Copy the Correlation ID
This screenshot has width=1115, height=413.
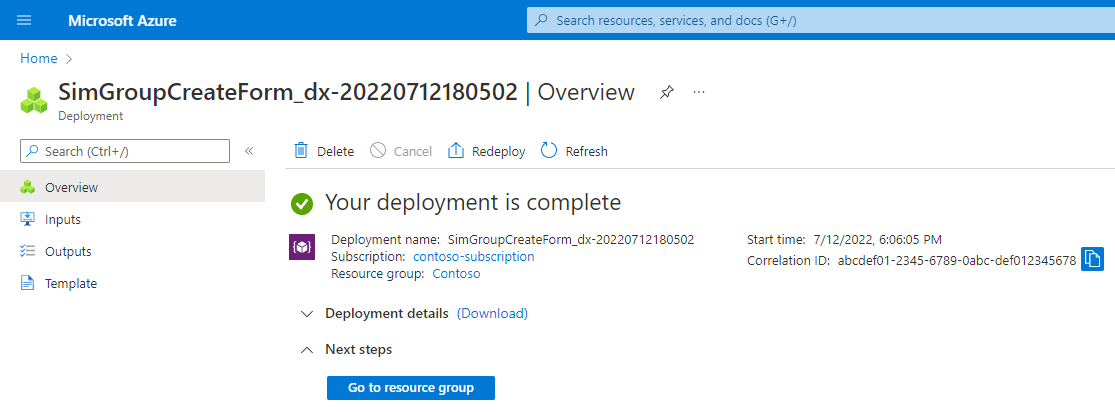click(1092, 259)
